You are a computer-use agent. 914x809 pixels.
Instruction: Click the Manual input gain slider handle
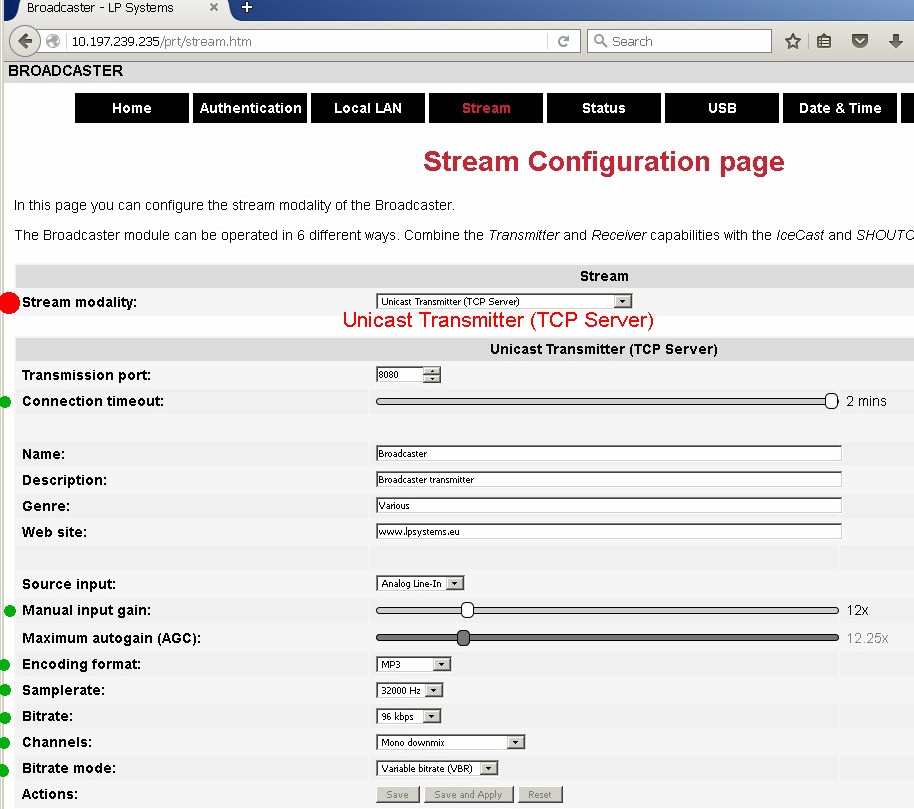(467, 610)
